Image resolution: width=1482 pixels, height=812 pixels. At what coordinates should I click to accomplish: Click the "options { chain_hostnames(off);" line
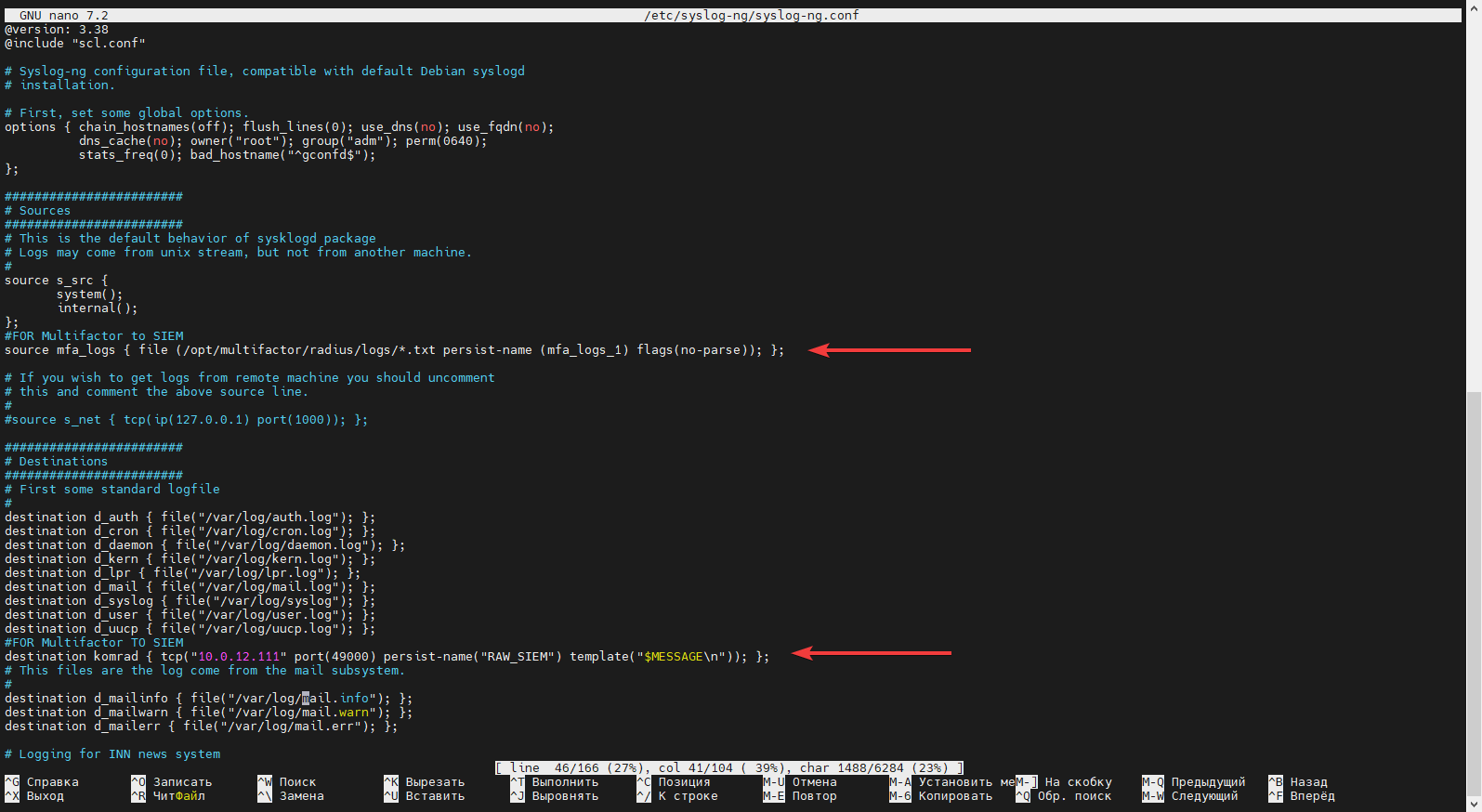pos(280,127)
